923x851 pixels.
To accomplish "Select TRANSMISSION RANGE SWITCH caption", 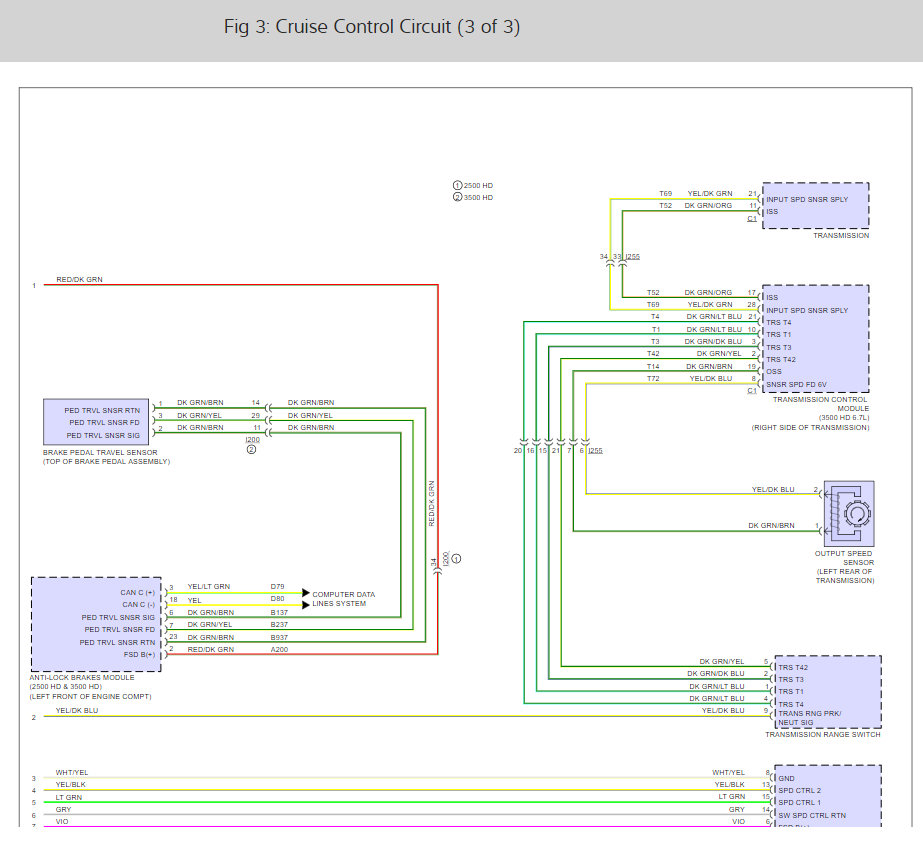I will pos(823,734).
